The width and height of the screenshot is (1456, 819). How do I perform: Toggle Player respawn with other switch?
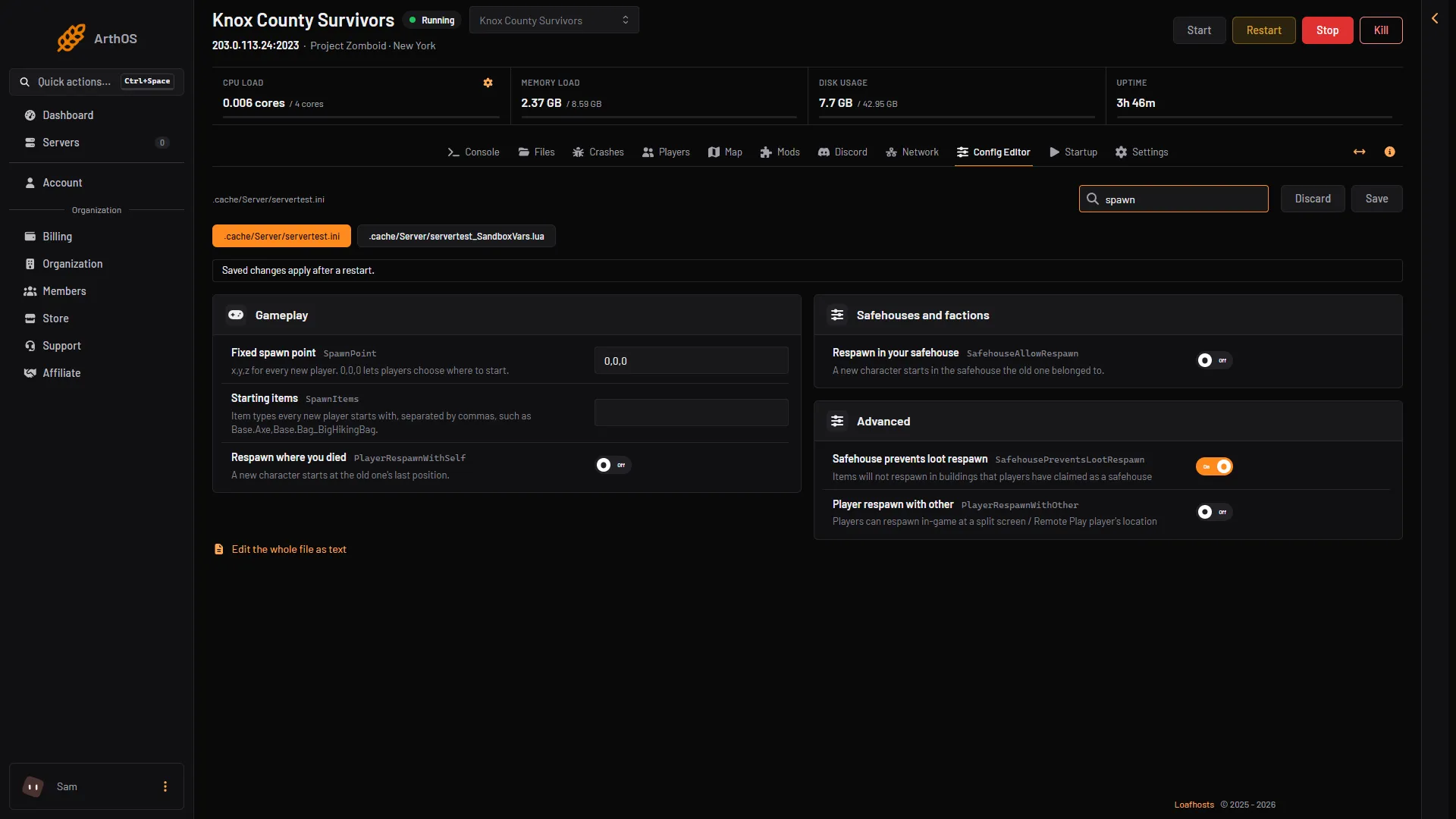pyautogui.click(x=1213, y=512)
